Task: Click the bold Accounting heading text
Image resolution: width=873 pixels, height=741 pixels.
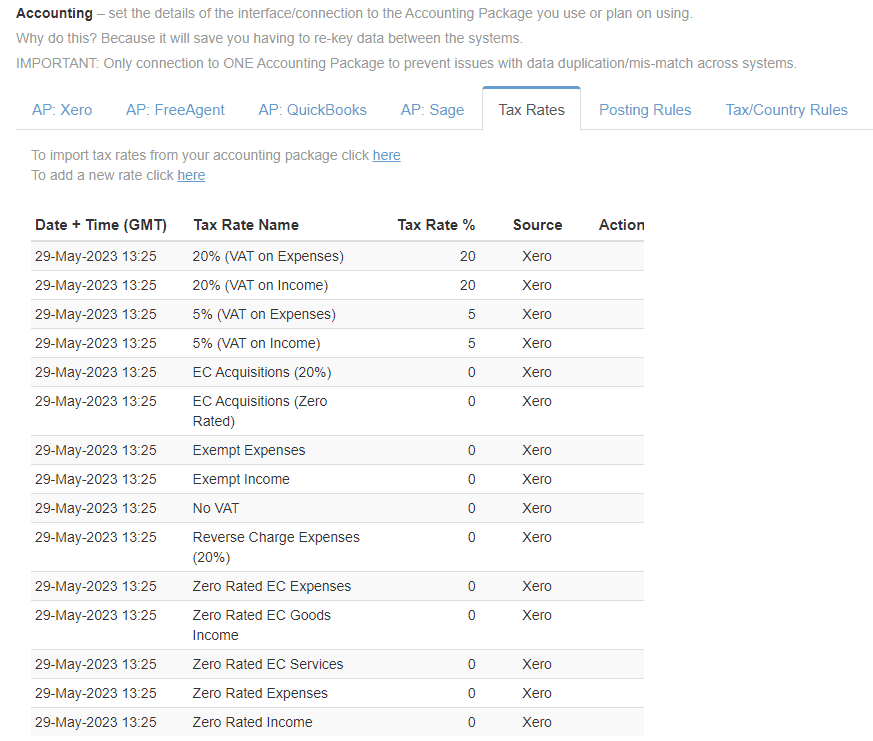Action: [x=55, y=13]
